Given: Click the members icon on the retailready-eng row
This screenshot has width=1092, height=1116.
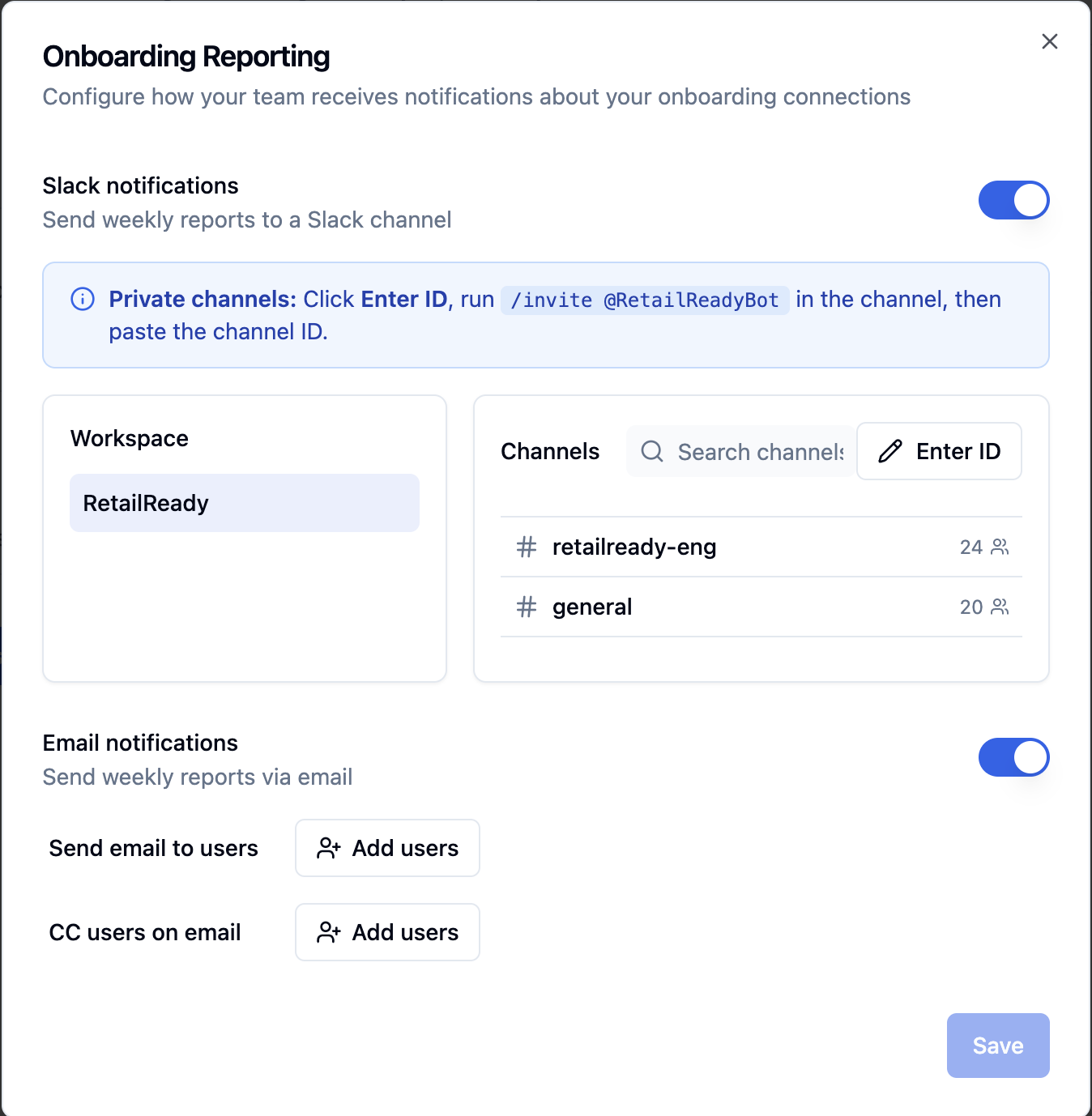Looking at the screenshot, I should [x=1000, y=547].
